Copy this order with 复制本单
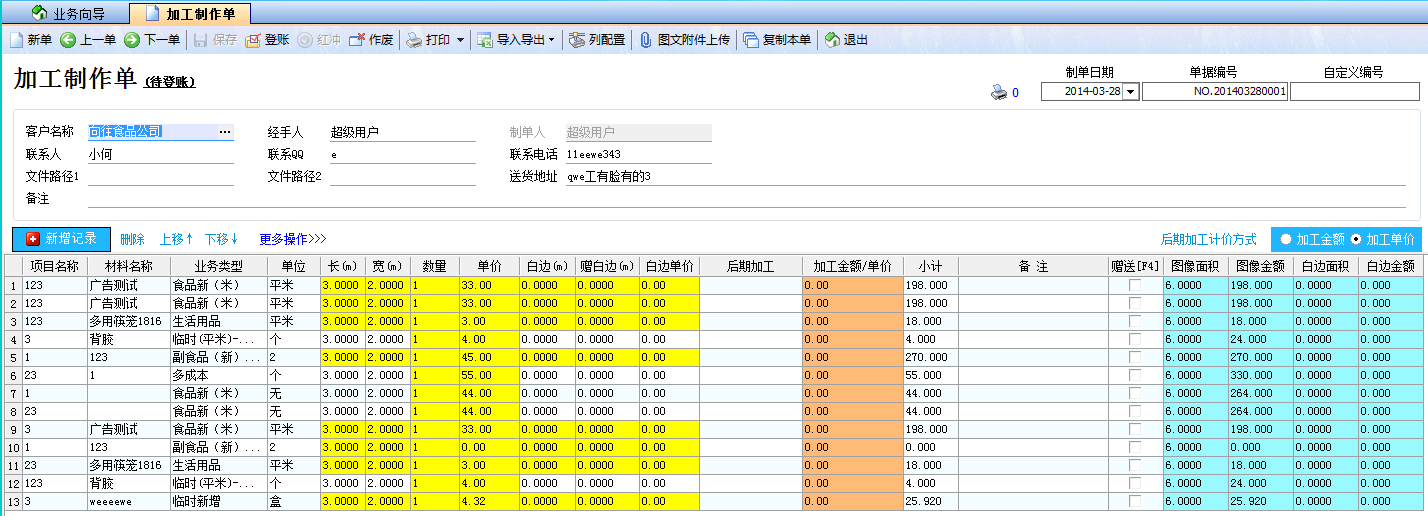 click(x=777, y=40)
